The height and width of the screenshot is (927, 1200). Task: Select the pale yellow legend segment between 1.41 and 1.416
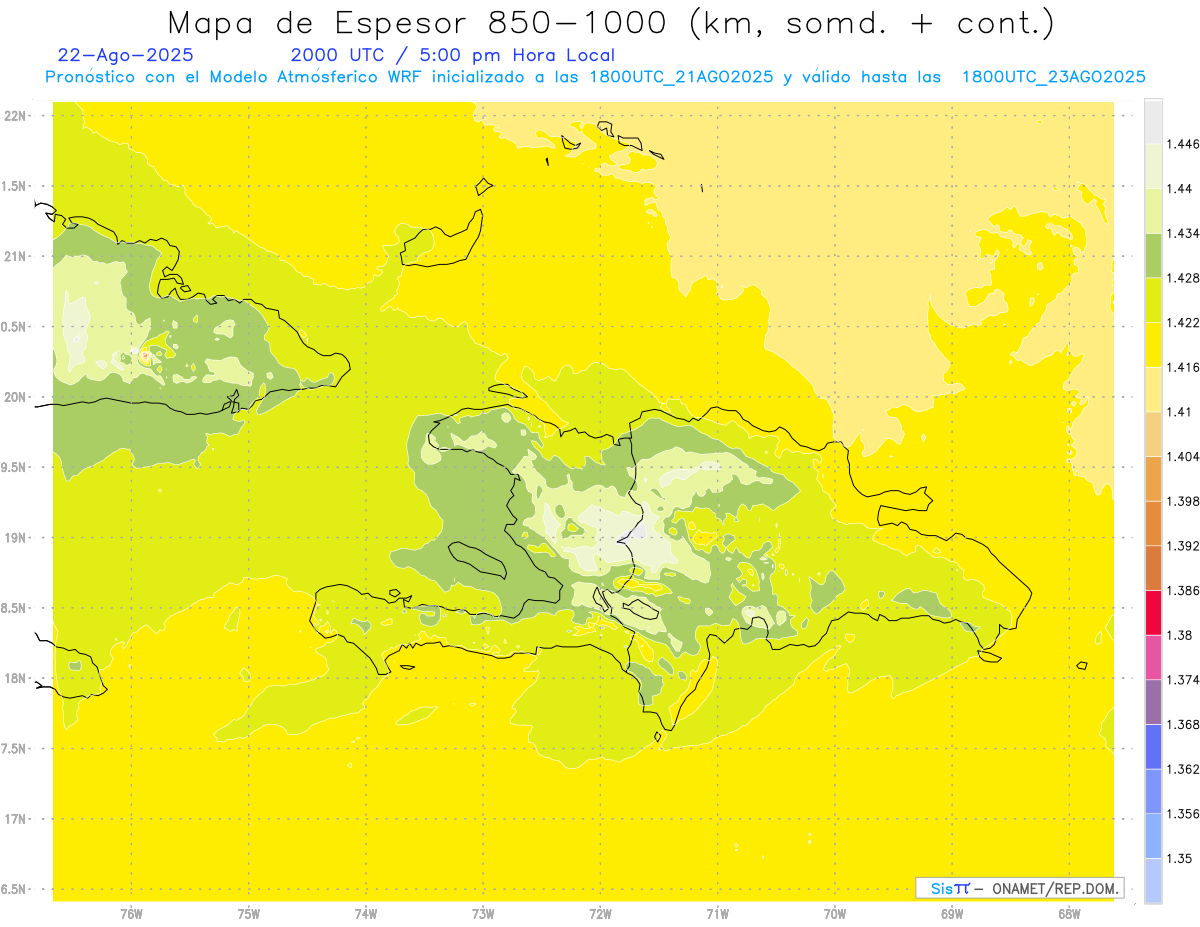pos(1153,389)
